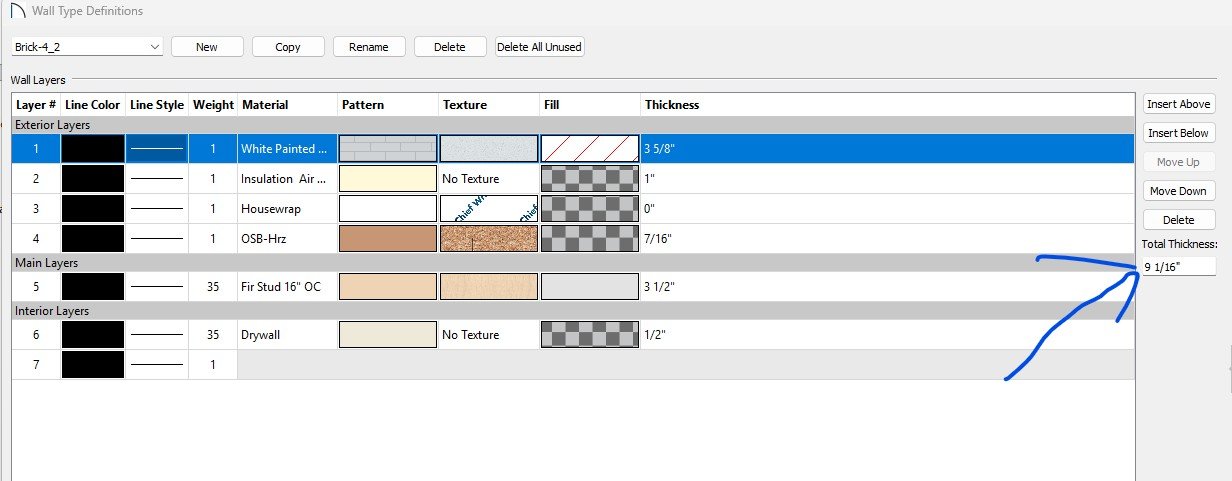The image size is (1232, 481).
Task: Click the Copy button
Action: tap(288, 47)
